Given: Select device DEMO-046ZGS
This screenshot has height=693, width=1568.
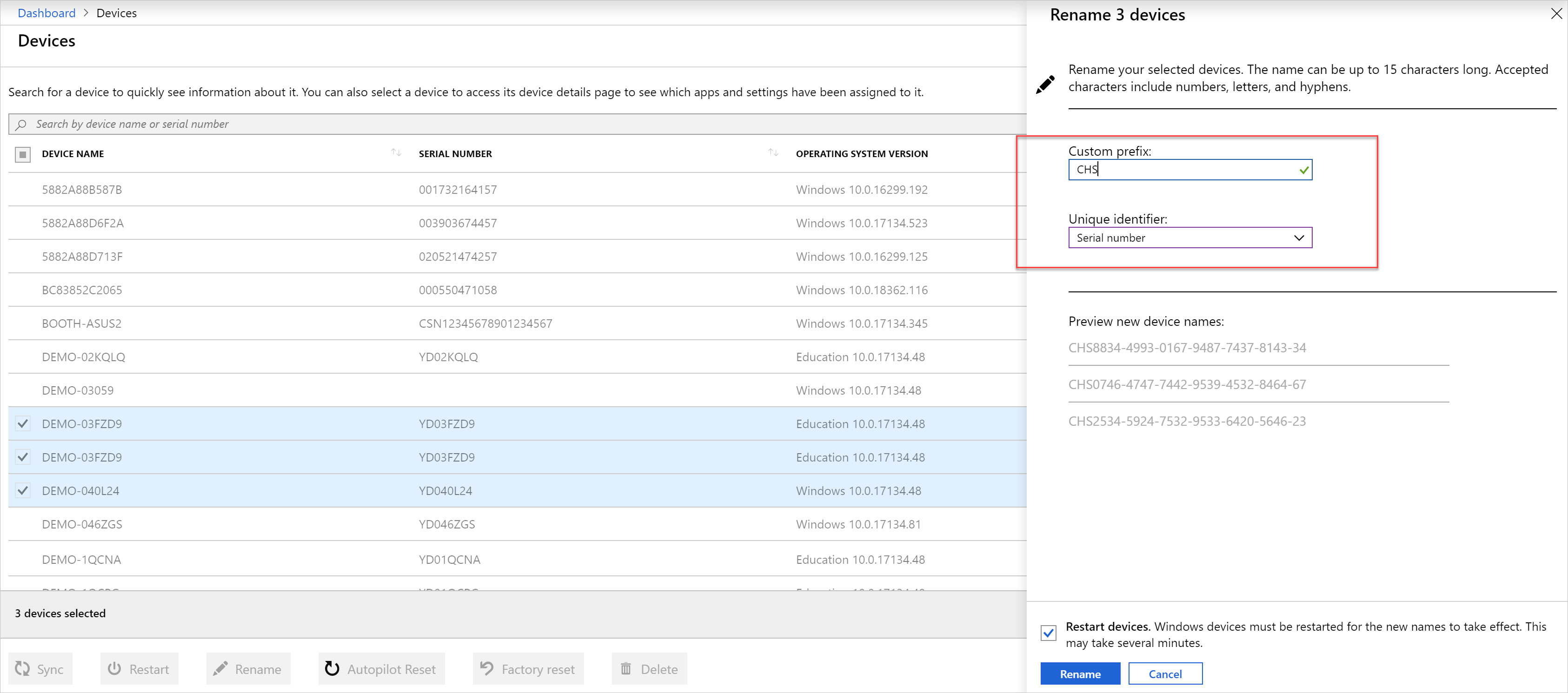Looking at the screenshot, I should tap(82, 524).
